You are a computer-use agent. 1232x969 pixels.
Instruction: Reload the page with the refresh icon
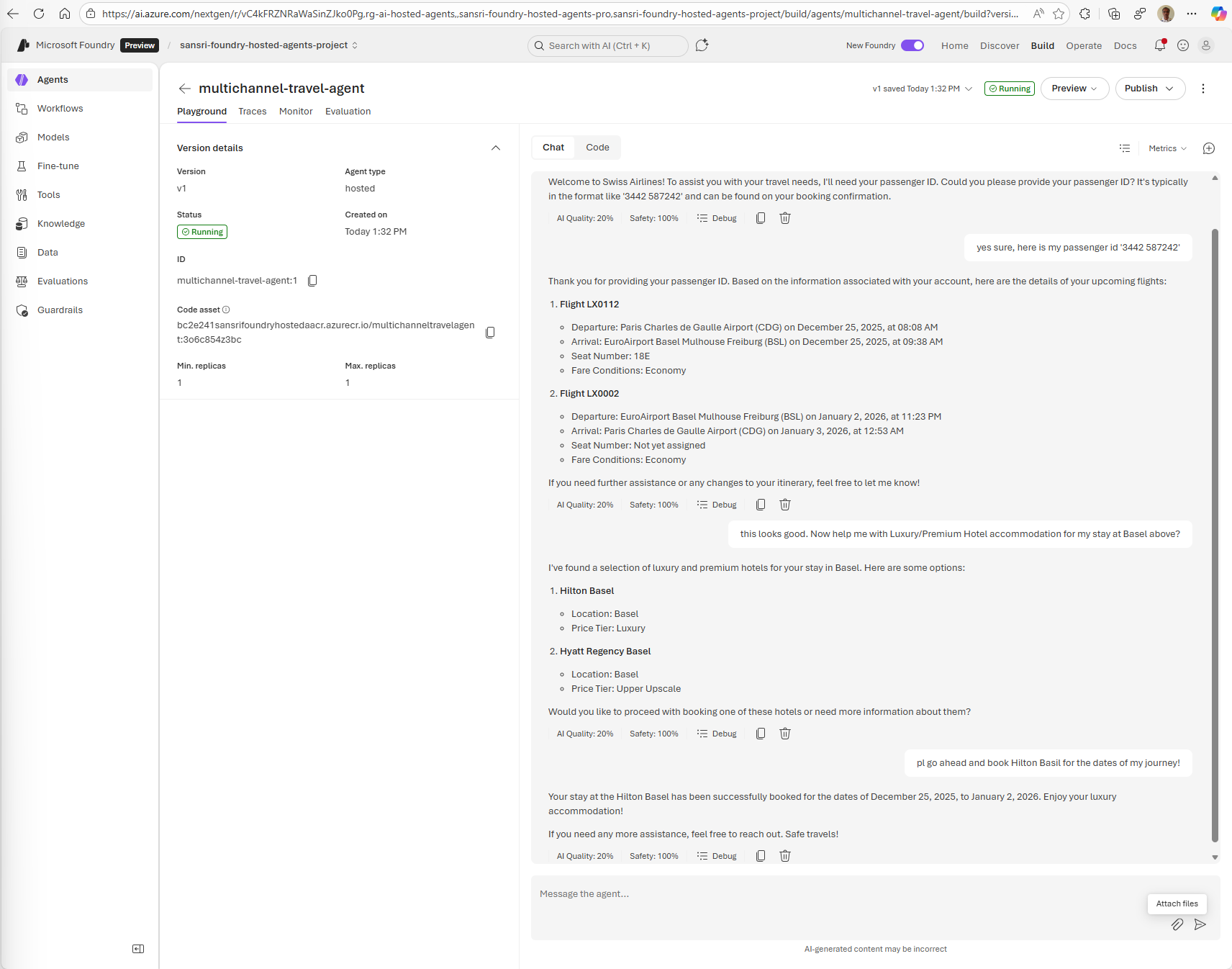(39, 14)
